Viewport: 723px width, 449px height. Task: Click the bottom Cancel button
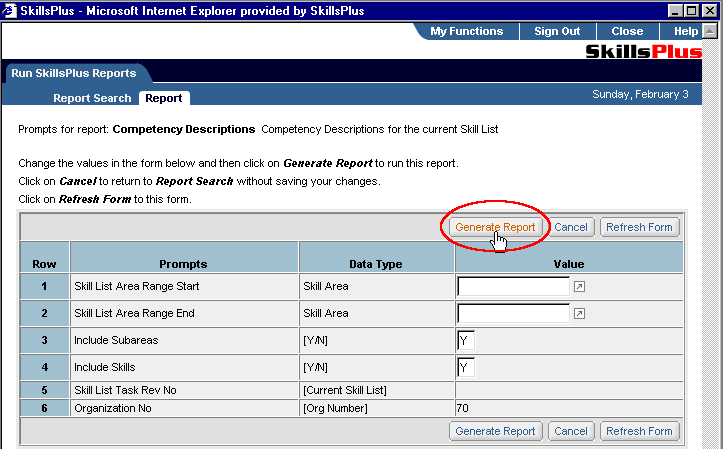571,431
